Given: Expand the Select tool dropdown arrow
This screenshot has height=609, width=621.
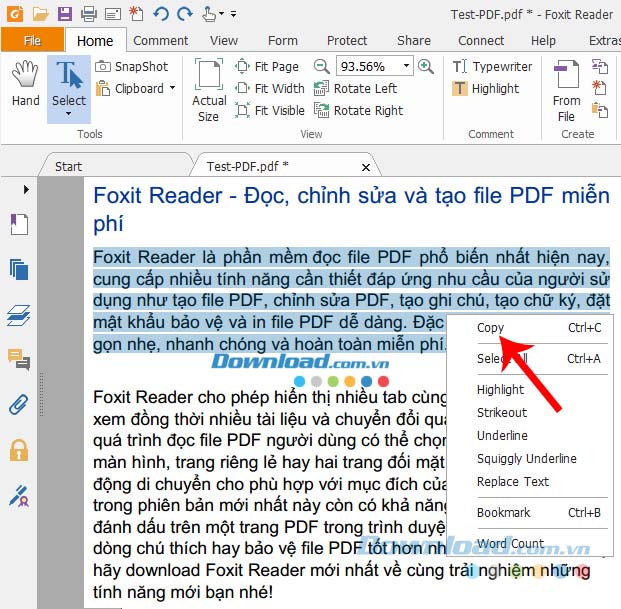Looking at the screenshot, I should tap(69, 114).
